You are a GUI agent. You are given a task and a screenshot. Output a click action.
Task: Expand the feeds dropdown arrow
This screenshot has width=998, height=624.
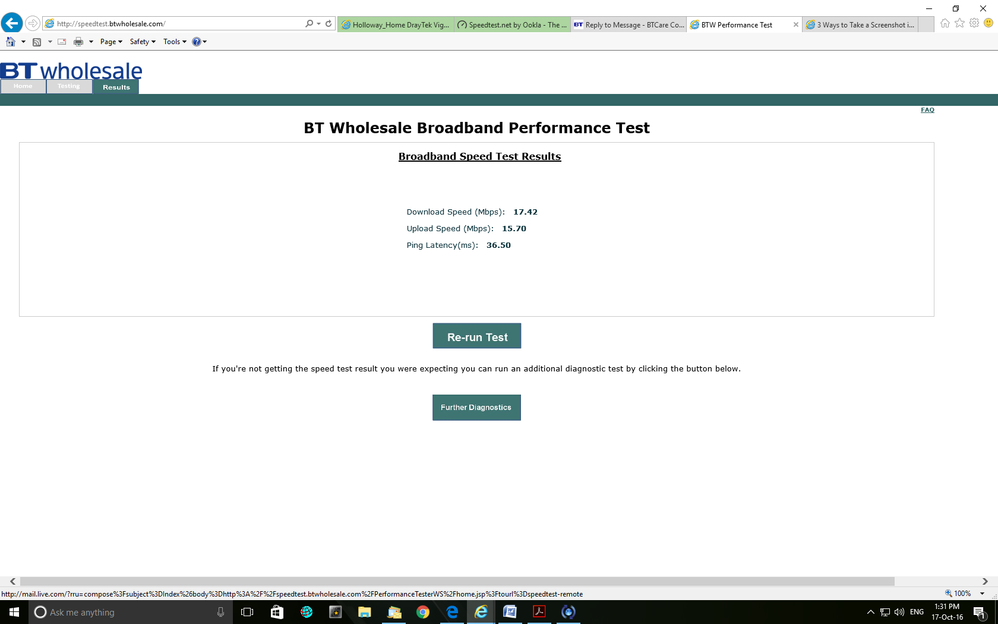[x=50, y=41]
